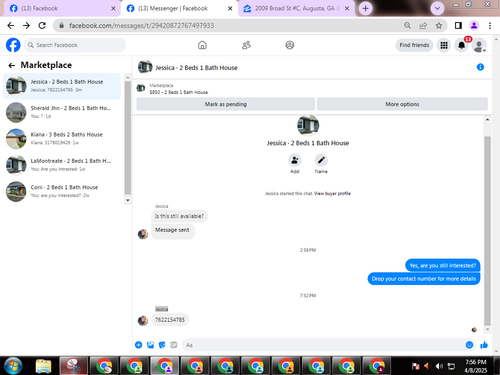Open the Chrome profile avatar

pyautogui.click(x=474, y=25)
